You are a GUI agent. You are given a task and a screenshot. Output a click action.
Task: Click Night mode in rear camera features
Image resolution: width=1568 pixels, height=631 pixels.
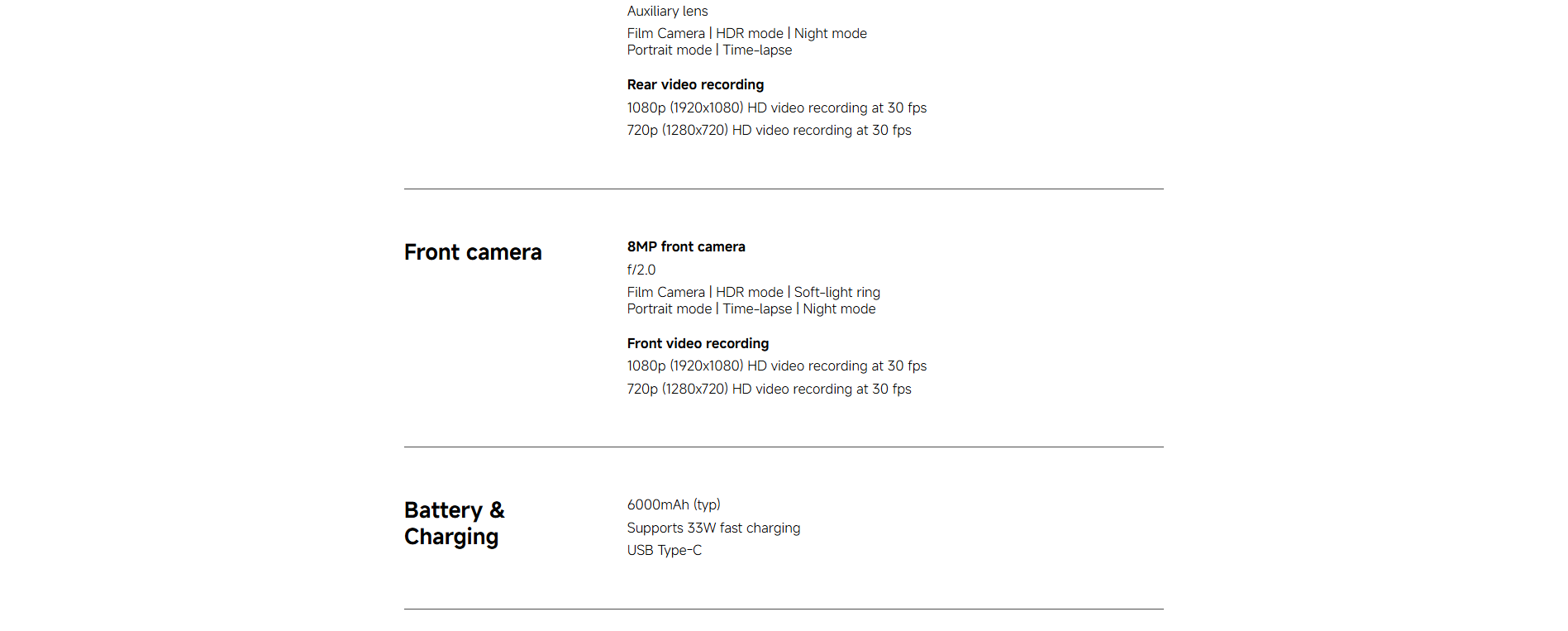click(831, 33)
